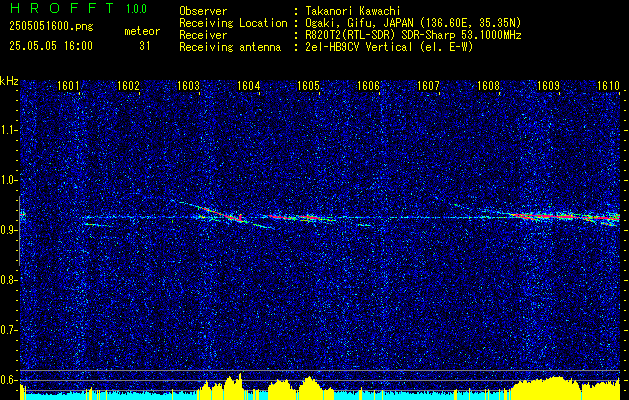Click the meteor count label

[142, 31]
